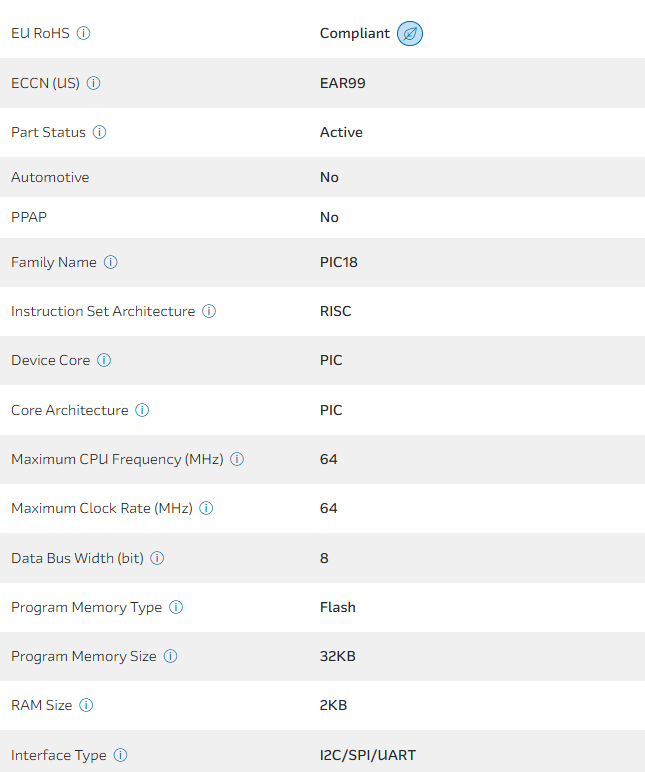Image resolution: width=645 pixels, height=772 pixels.
Task: Click the green leaf RoHS compliant icon
Action: (410, 34)
